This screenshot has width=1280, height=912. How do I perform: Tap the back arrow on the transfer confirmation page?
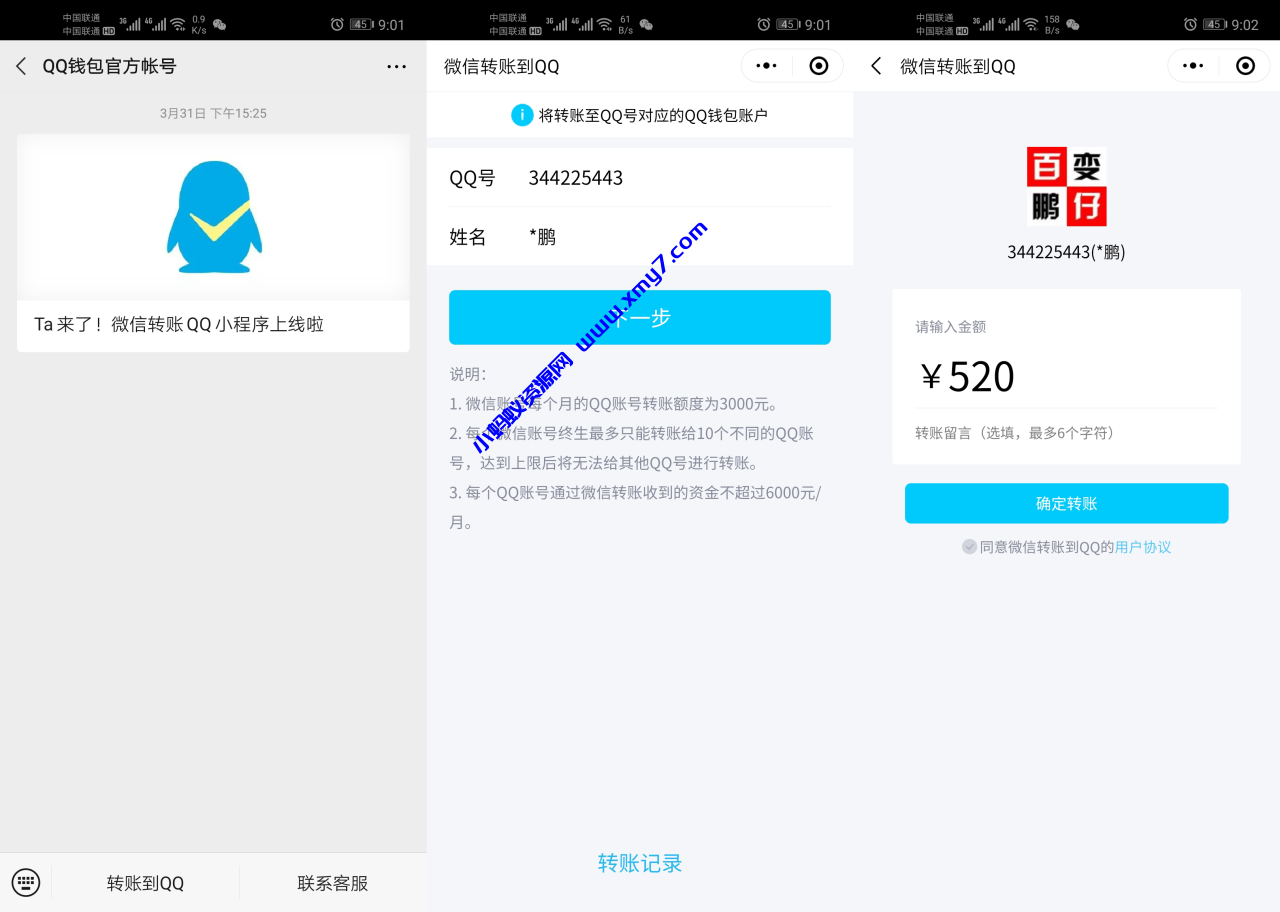pyautogui.click(x=875, y=66)
